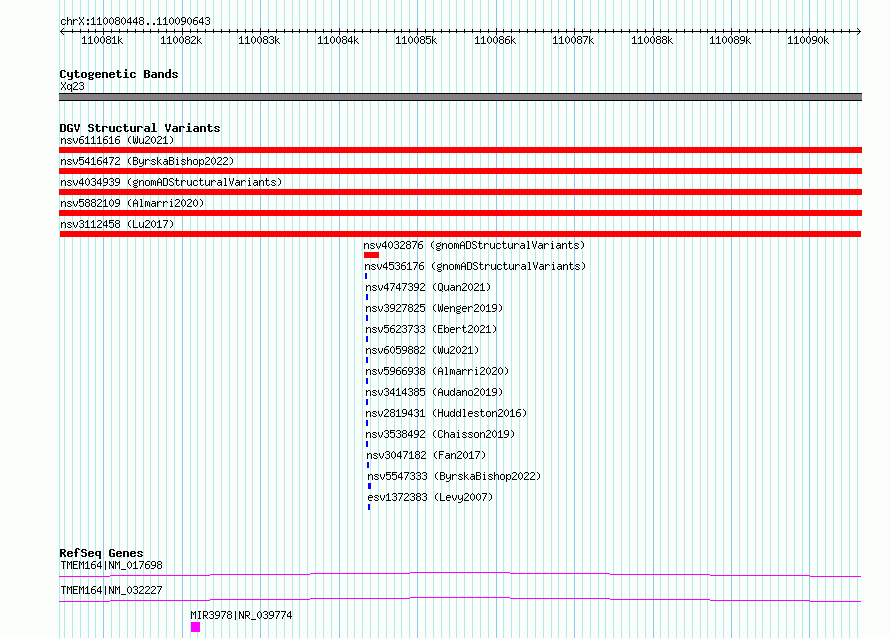
Task: Click the chrX:110080448..110090643 coordinates text
Action: pos(136,21)
